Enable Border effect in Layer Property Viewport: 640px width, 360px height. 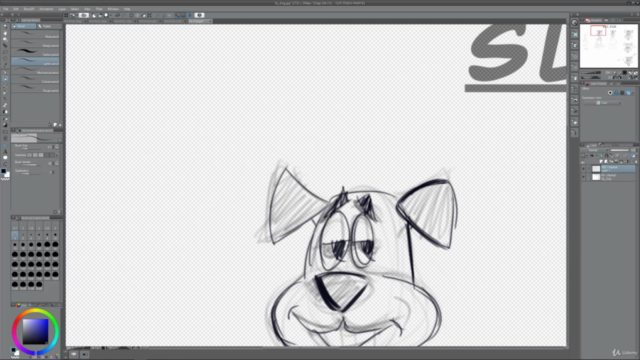click(x=610, y=93)
